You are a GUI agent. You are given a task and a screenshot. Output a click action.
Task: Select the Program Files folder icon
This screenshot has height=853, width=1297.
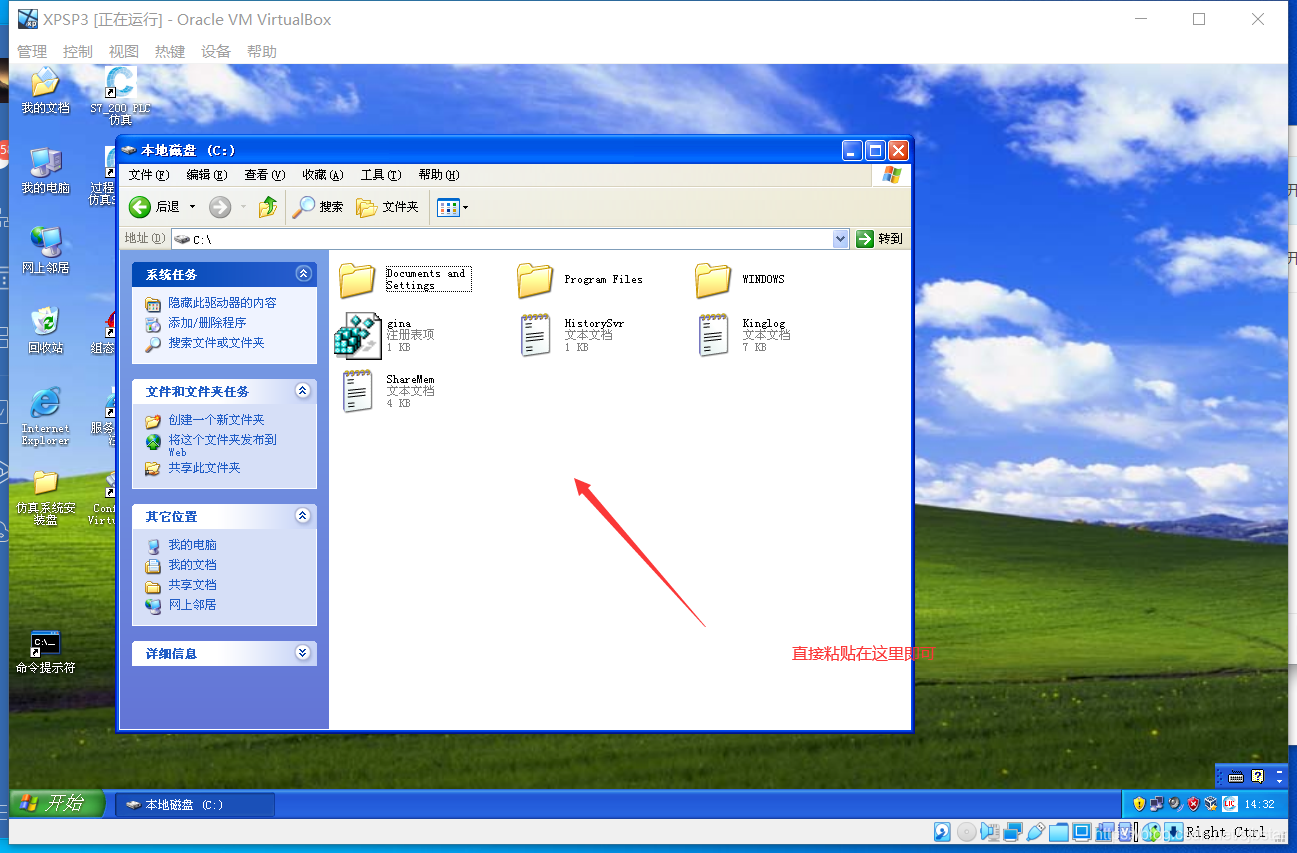pyautogui.click(x=535, y=280)
